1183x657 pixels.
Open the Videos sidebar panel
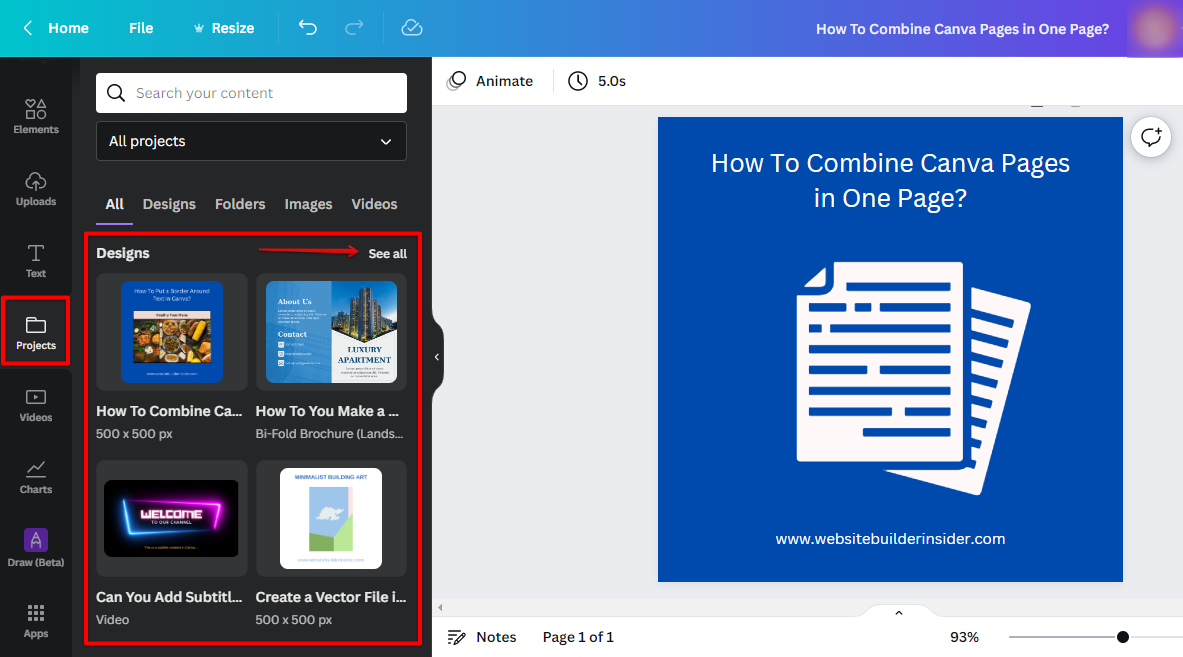click(x=36, y=404)
